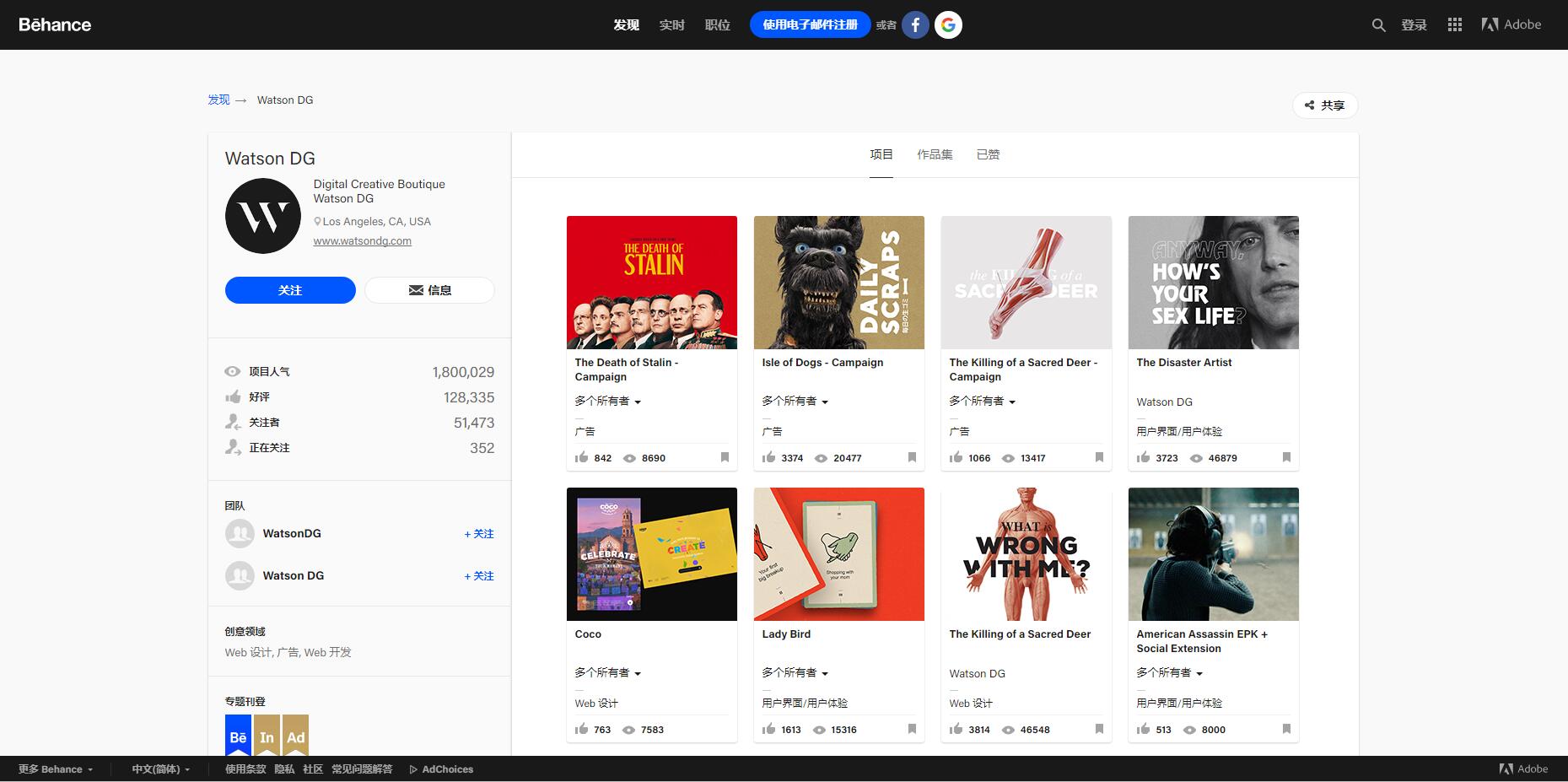The image size is (1568, 782).
Task: Expand owners dropdown for Death of Stalin
Action: (x=608, y=401)
